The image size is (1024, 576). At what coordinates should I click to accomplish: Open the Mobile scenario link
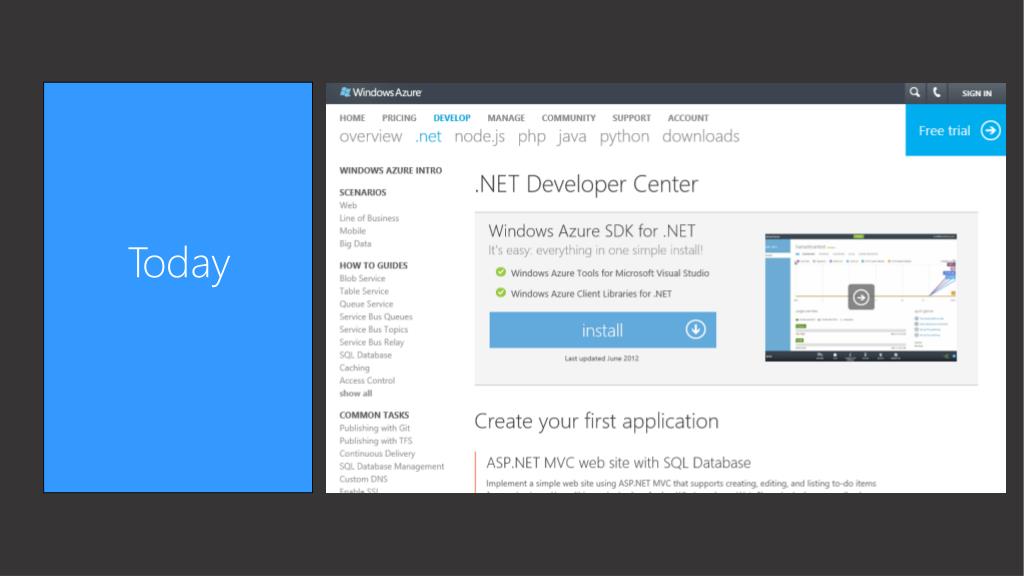pos(353,231)
